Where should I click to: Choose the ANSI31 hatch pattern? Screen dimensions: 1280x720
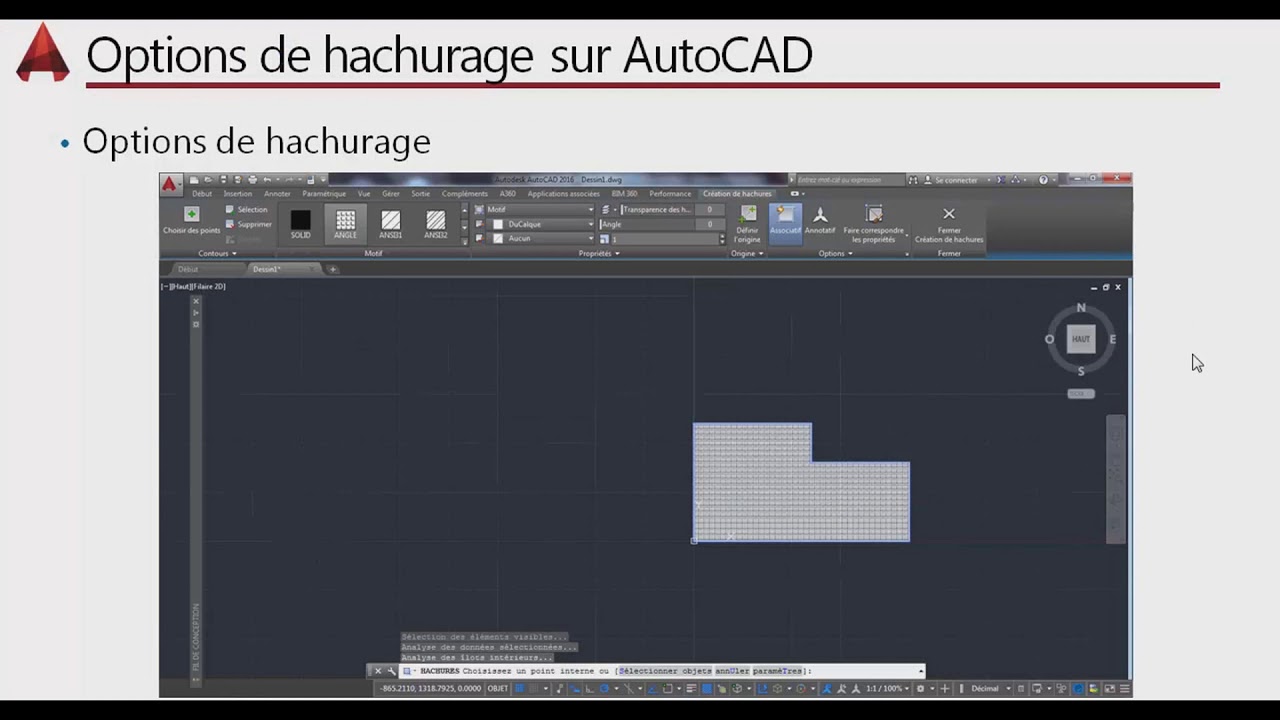click(x=391, y=224)
